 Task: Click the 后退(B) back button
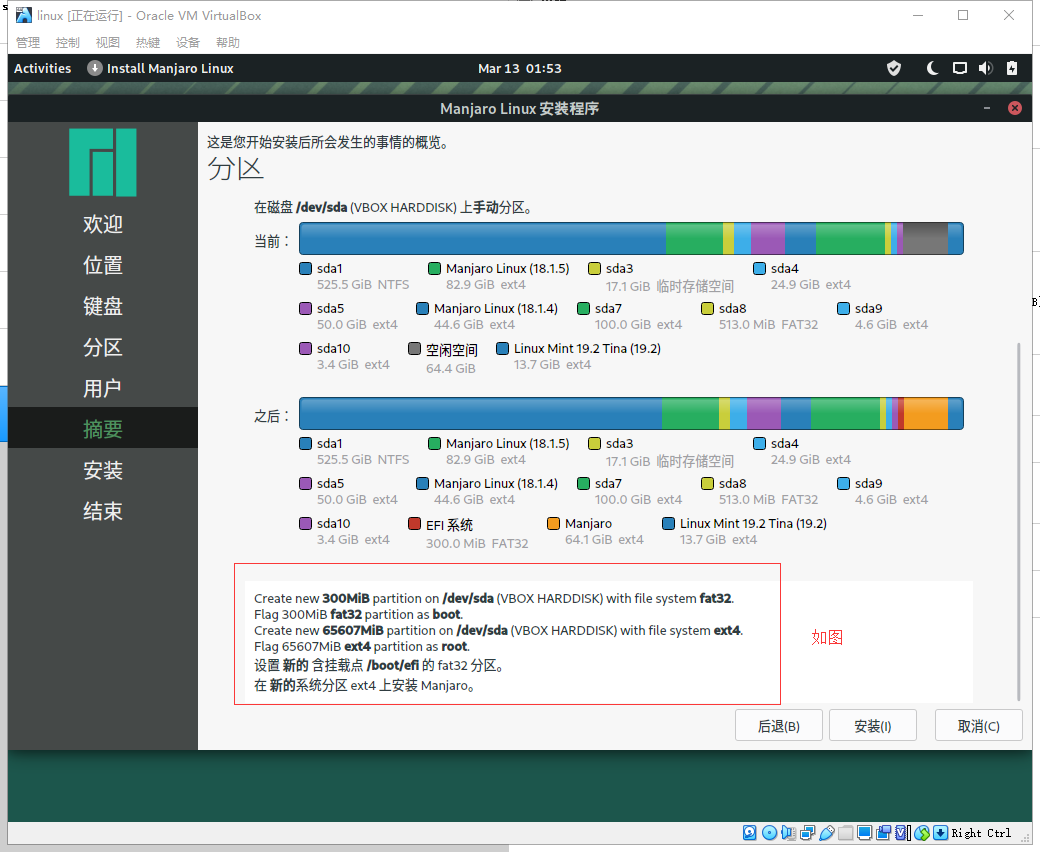778,726
